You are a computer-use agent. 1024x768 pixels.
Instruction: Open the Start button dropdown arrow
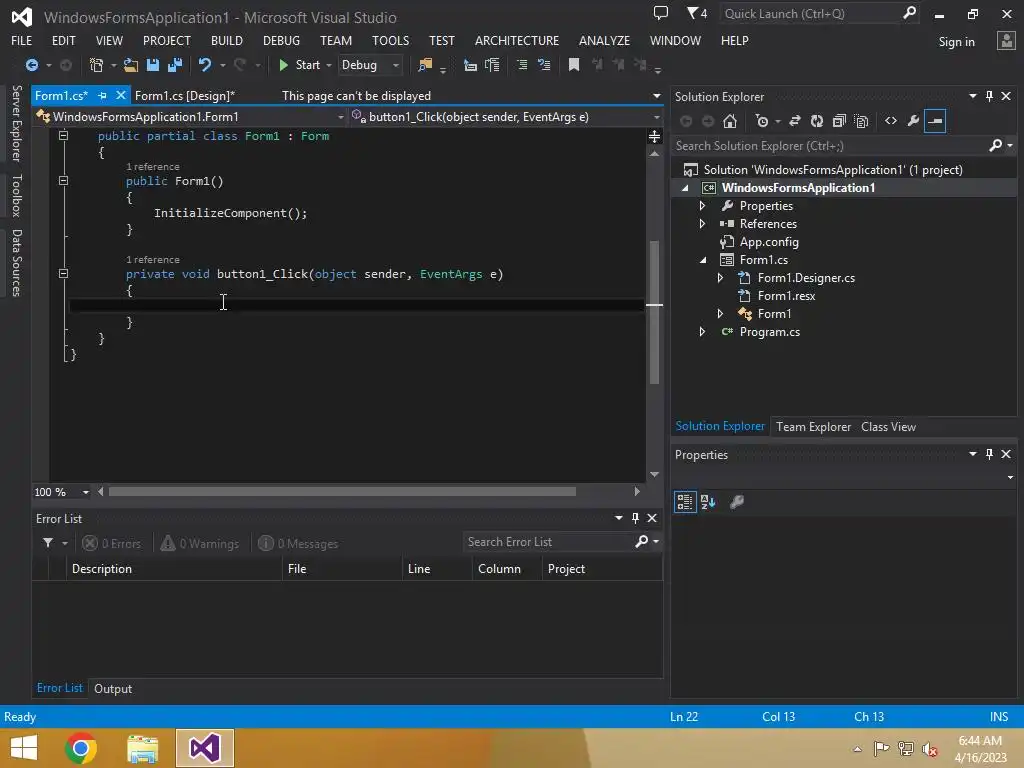(x=329, y=65)
